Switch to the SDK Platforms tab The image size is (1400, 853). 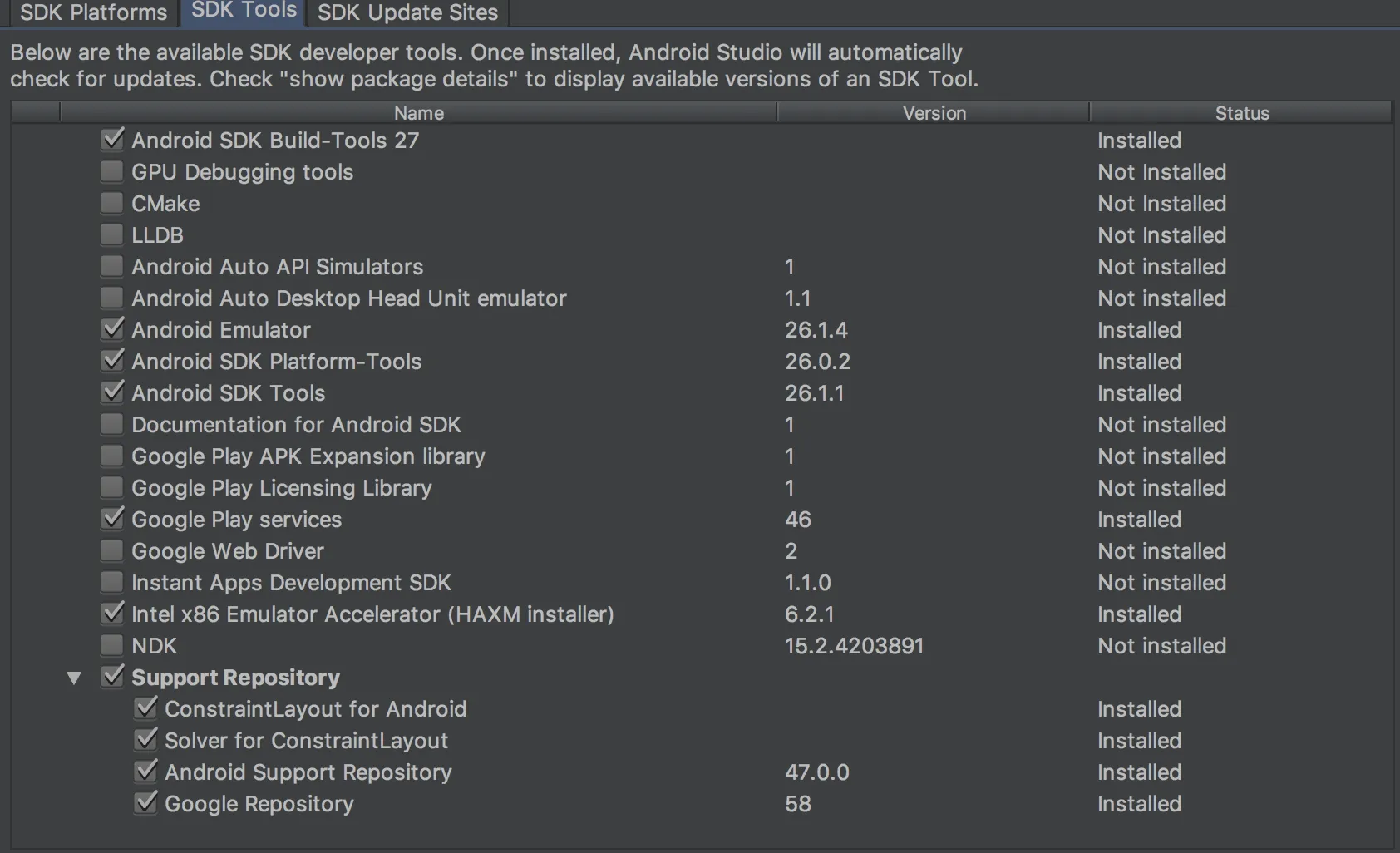click(93, 12)
